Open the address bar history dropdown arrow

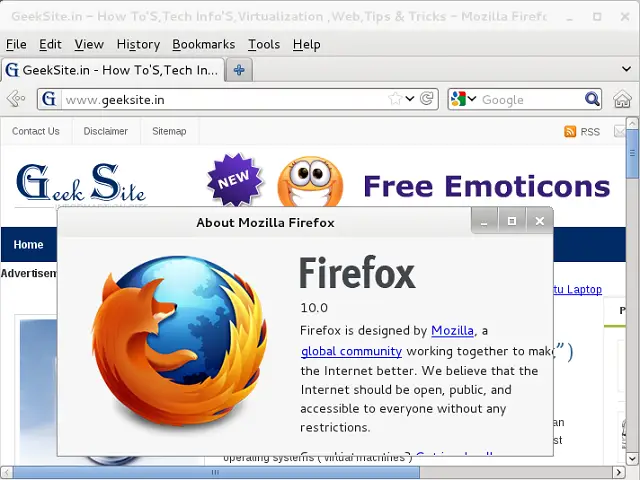pyautogui.click(x=410, y=98)
